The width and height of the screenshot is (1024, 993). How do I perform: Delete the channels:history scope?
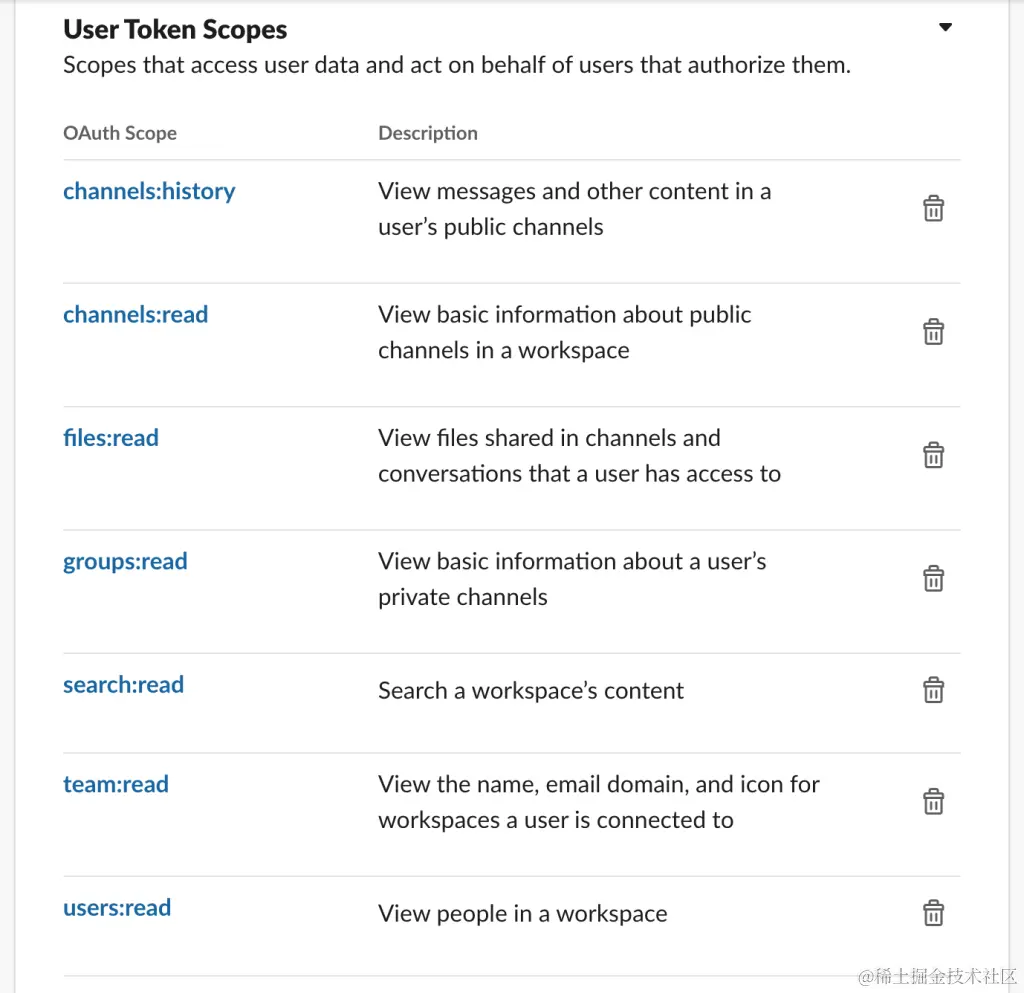(933, 209)
